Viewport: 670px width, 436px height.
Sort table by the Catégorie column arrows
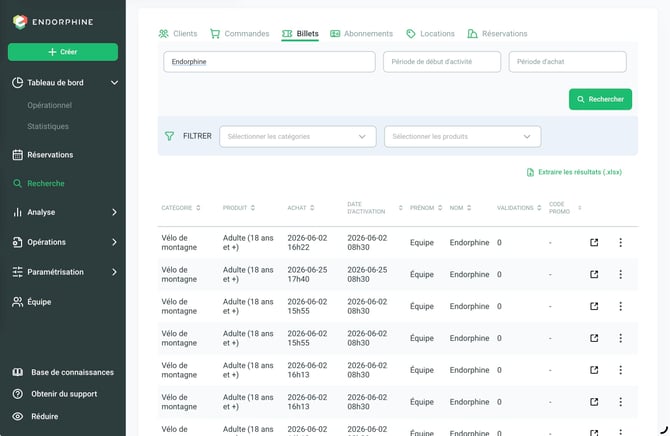pos(198,208)
